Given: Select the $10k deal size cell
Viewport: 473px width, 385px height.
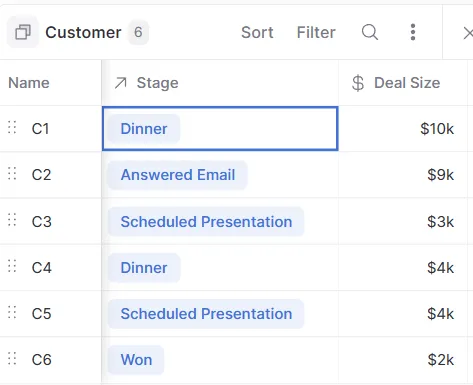Looking at the screenshot, I should coord(403,129).
